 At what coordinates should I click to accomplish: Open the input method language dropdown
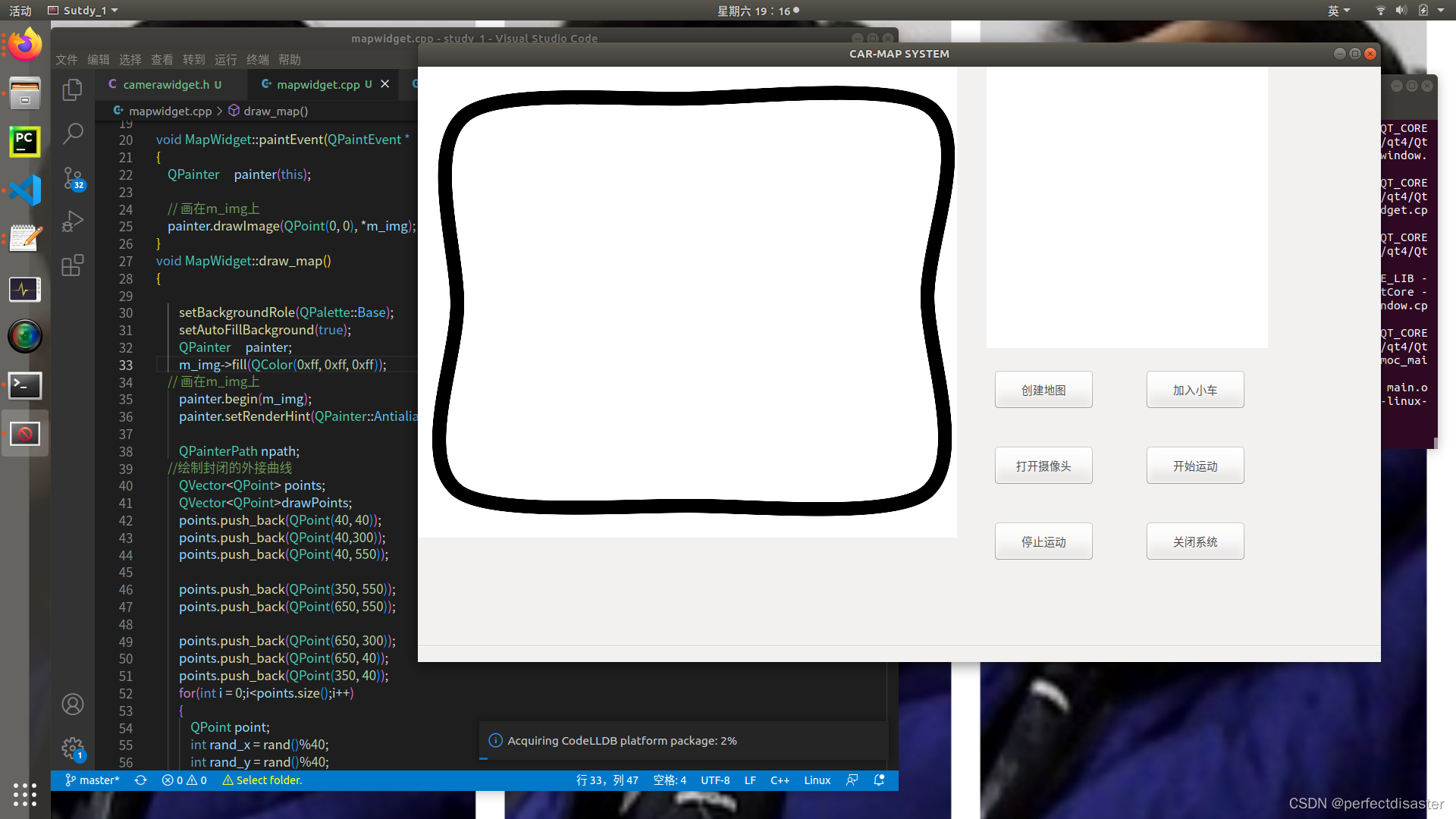tap(1338, 11)
